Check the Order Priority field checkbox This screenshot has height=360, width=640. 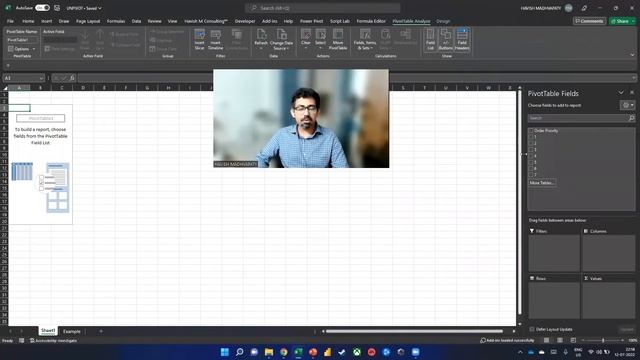pyautogui.click(x=531, y=131)
